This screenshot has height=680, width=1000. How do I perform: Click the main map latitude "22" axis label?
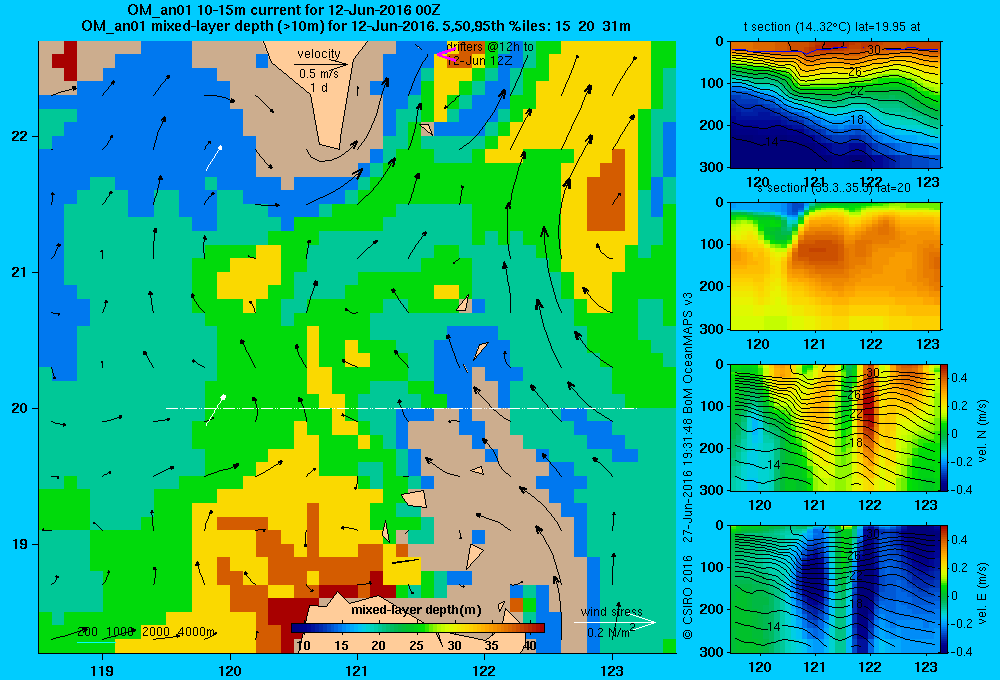point(20,136)
